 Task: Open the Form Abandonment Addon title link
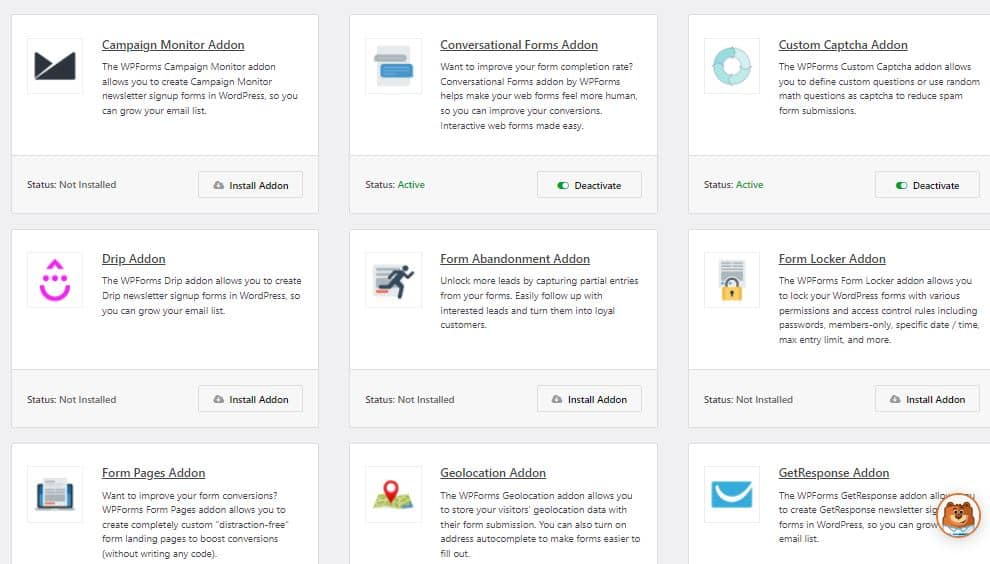click(x=515, y=259)
